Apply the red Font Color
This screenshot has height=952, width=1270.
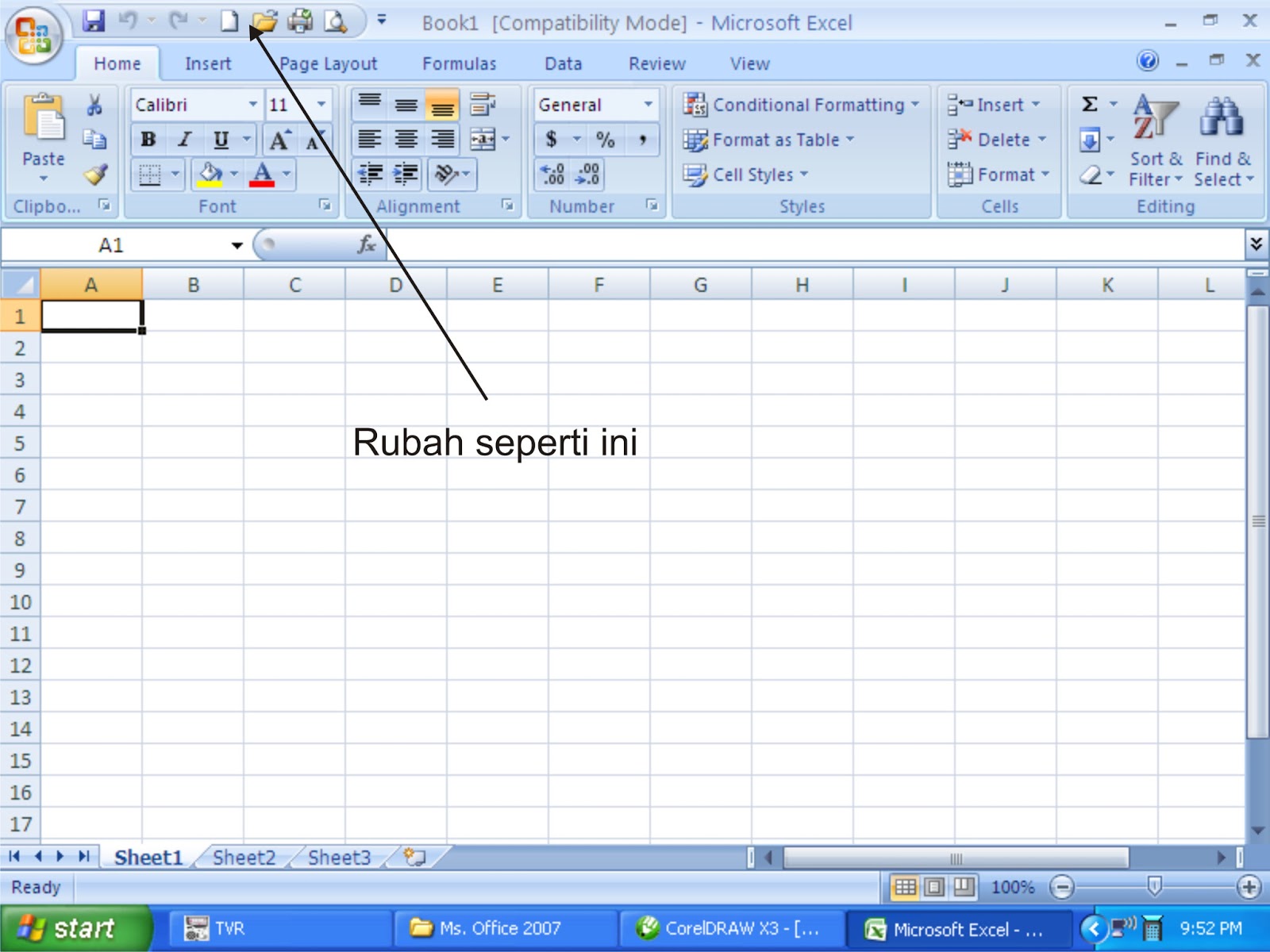click(262, 175)
